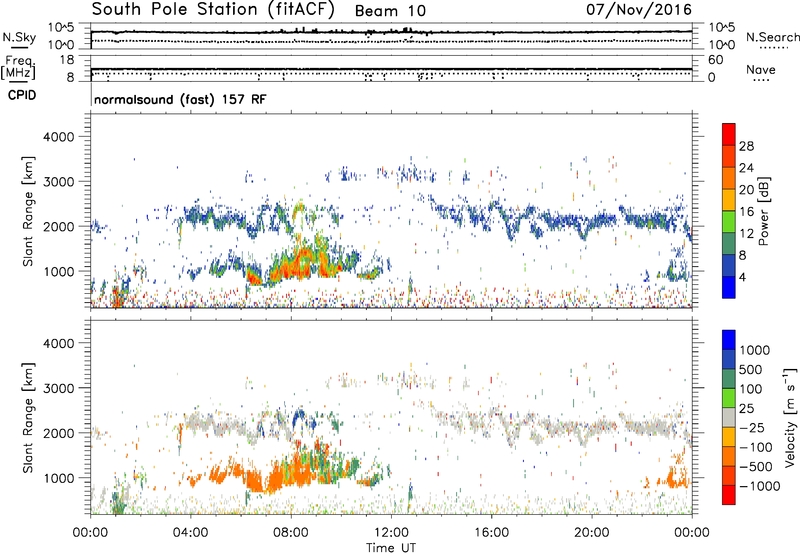Click the 1000 tick in power panel

[x=58, y=271]
